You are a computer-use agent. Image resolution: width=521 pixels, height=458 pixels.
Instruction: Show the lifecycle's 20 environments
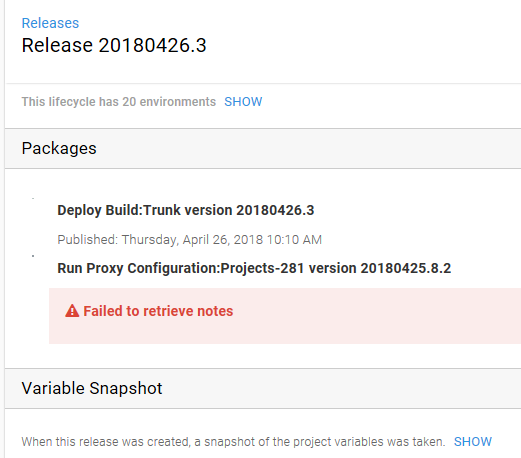(243, 102)
